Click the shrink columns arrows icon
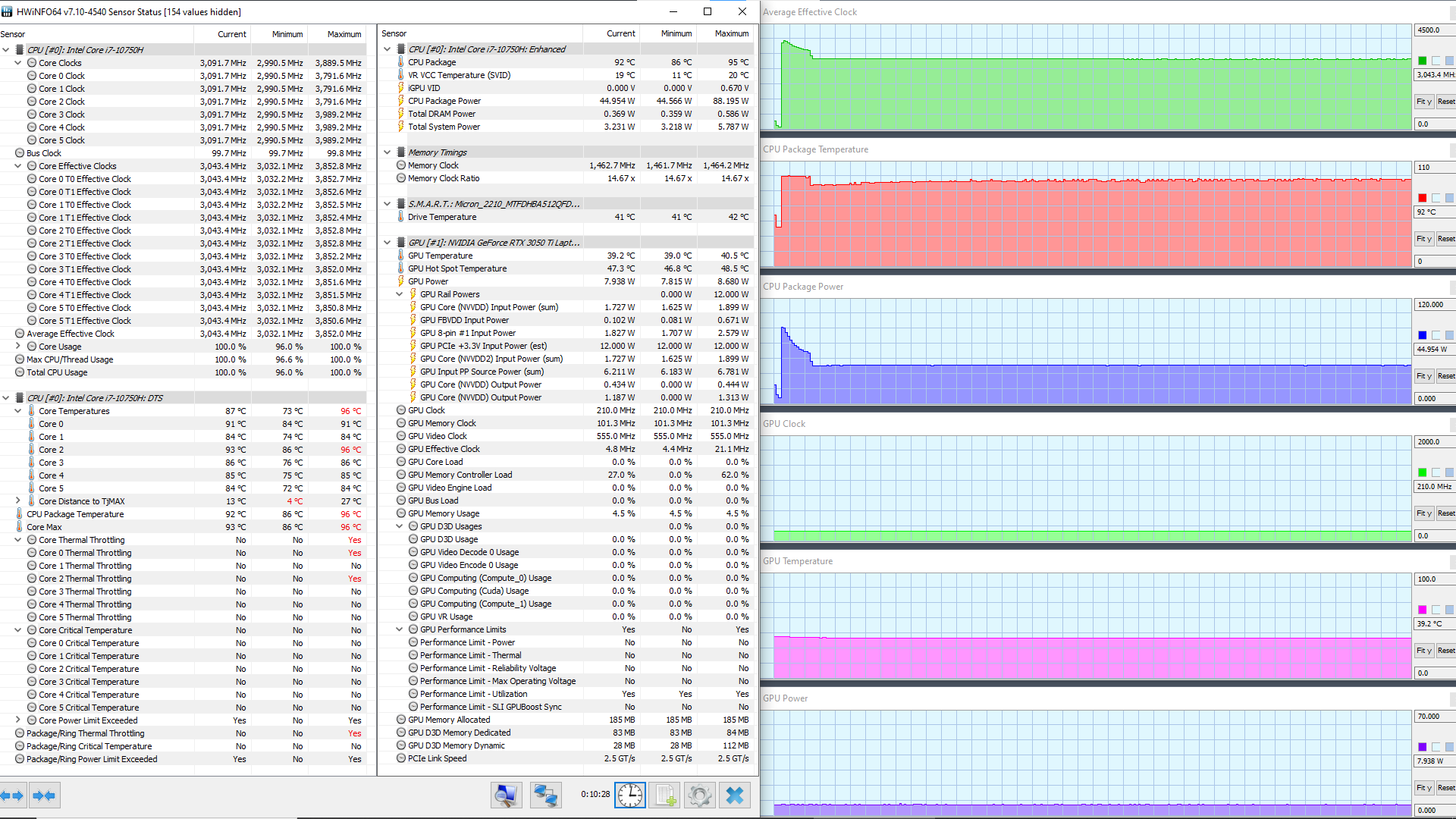This screenshot has height=819, width=1456. (45, 795)
